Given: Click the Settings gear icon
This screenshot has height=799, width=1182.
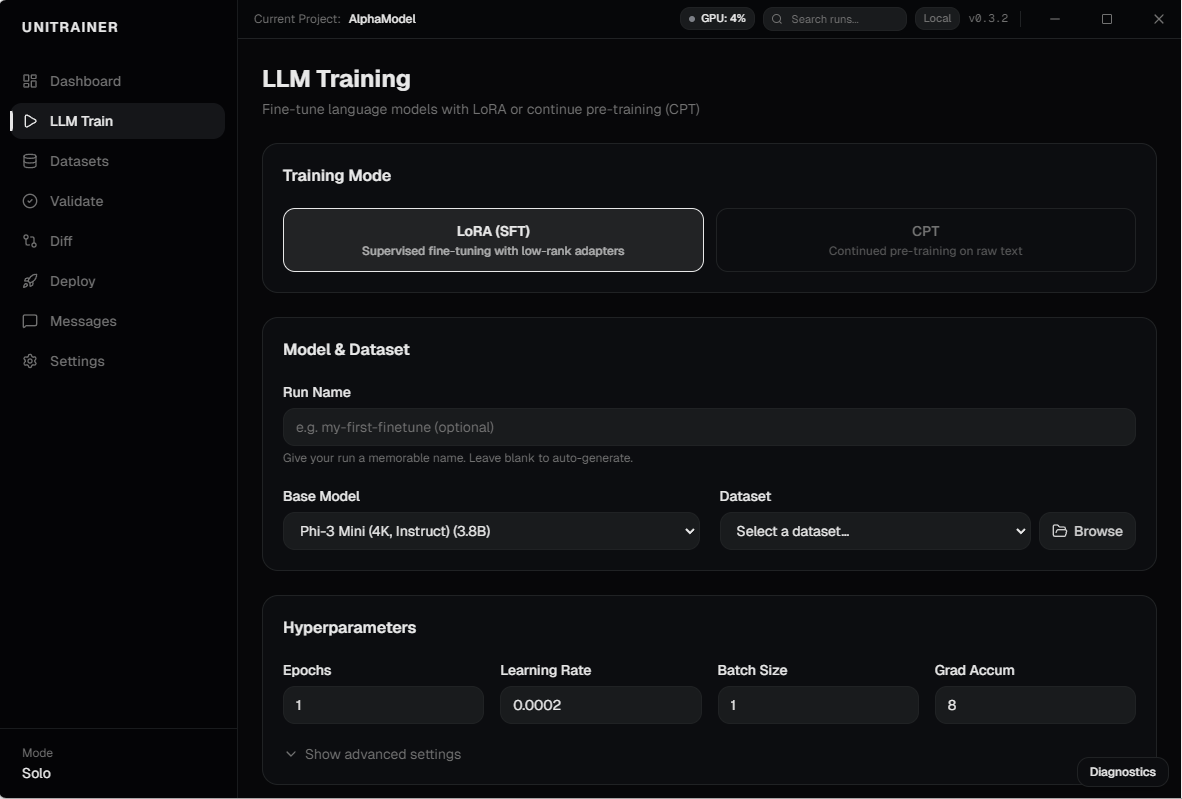Looking at the screenshot, I should (30, 361).
